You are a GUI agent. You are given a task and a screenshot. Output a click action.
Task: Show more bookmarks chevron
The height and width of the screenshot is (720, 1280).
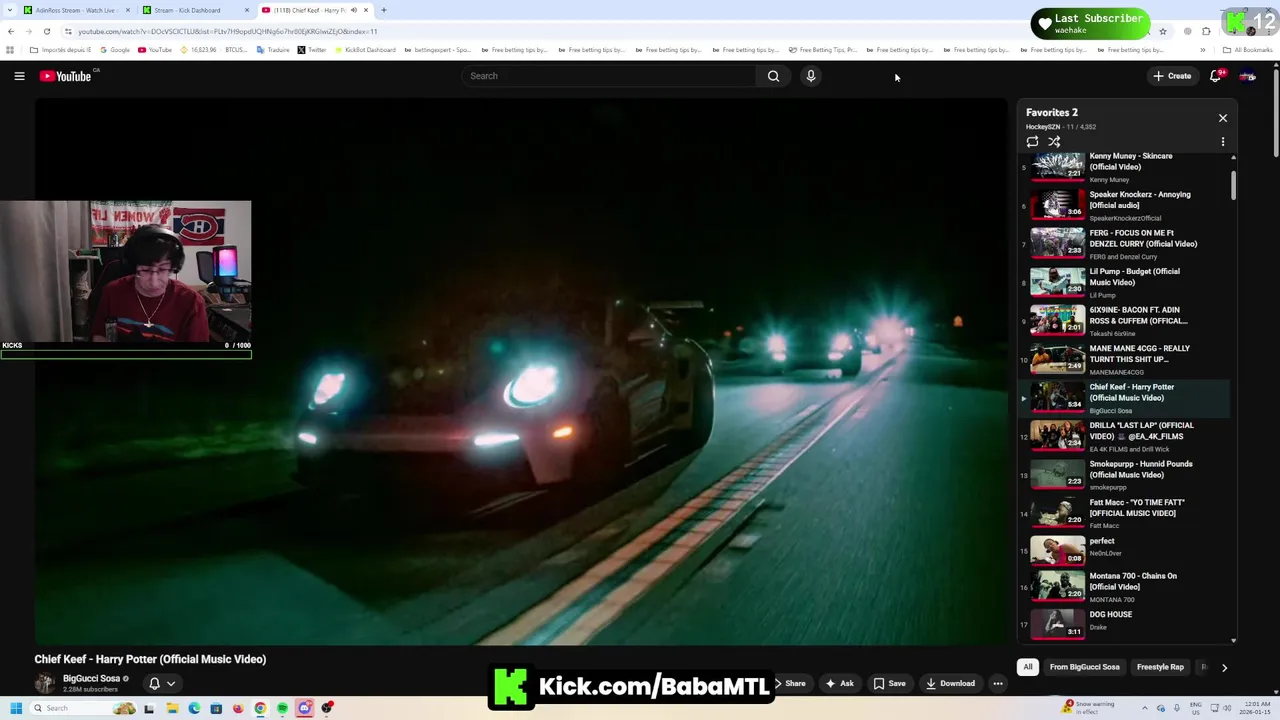tap(1203, 50)
